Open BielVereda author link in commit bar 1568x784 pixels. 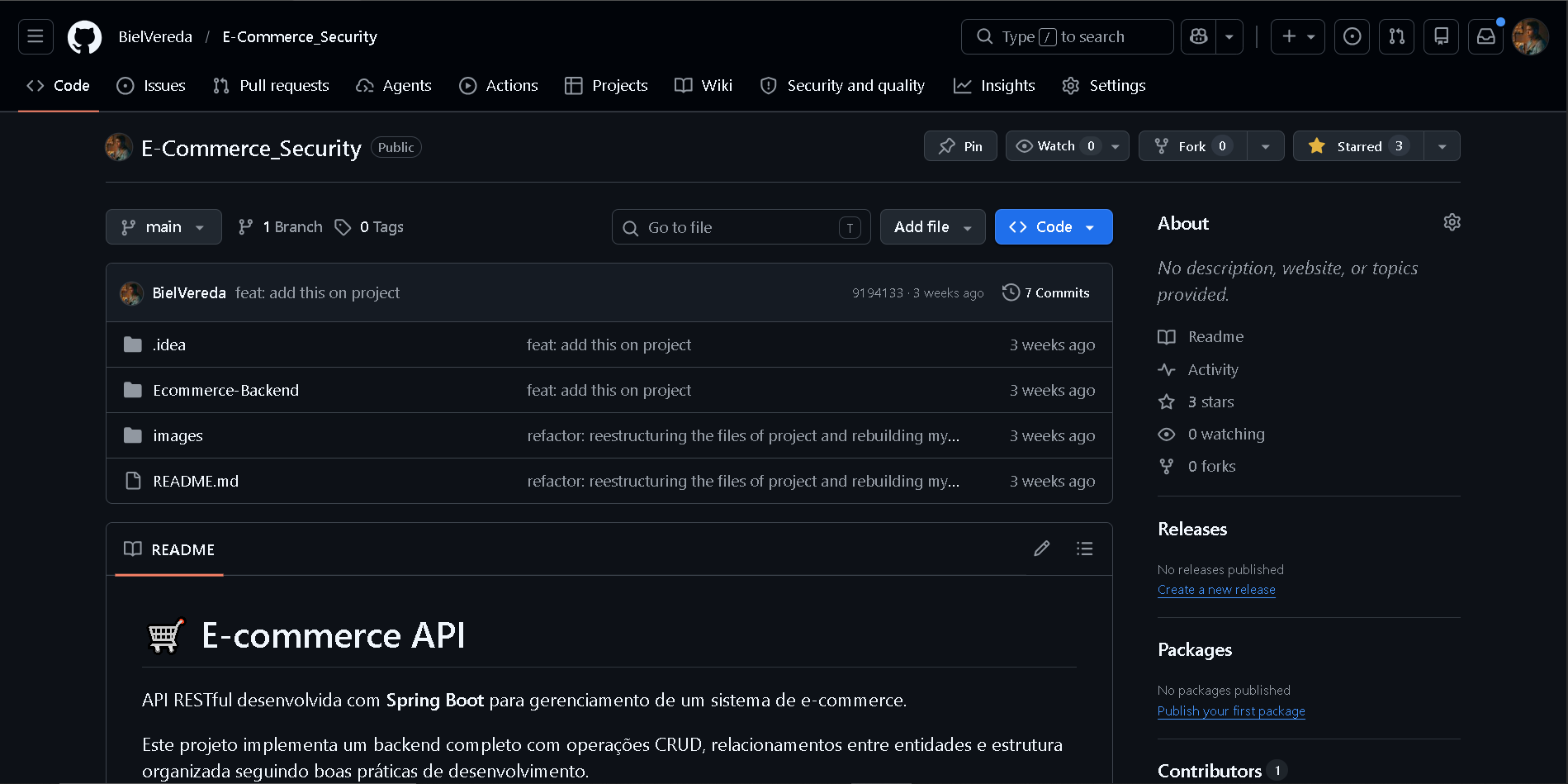189,292
